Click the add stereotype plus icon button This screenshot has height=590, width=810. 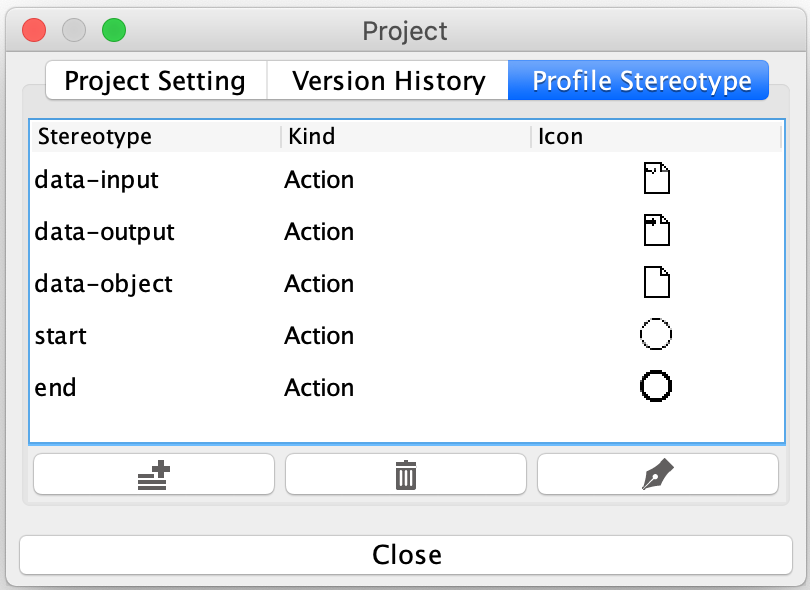point(153,475)
